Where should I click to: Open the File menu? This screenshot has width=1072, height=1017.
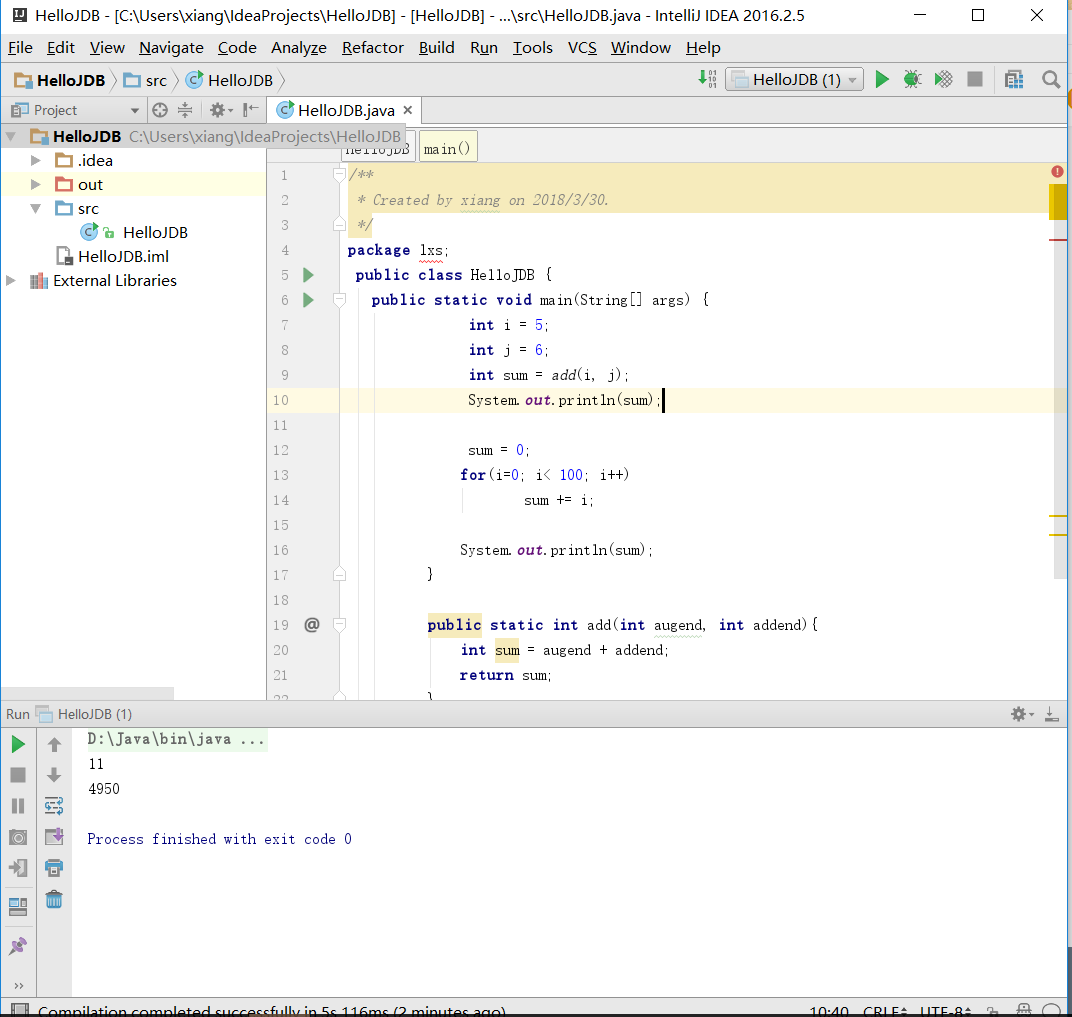(20, 48)
